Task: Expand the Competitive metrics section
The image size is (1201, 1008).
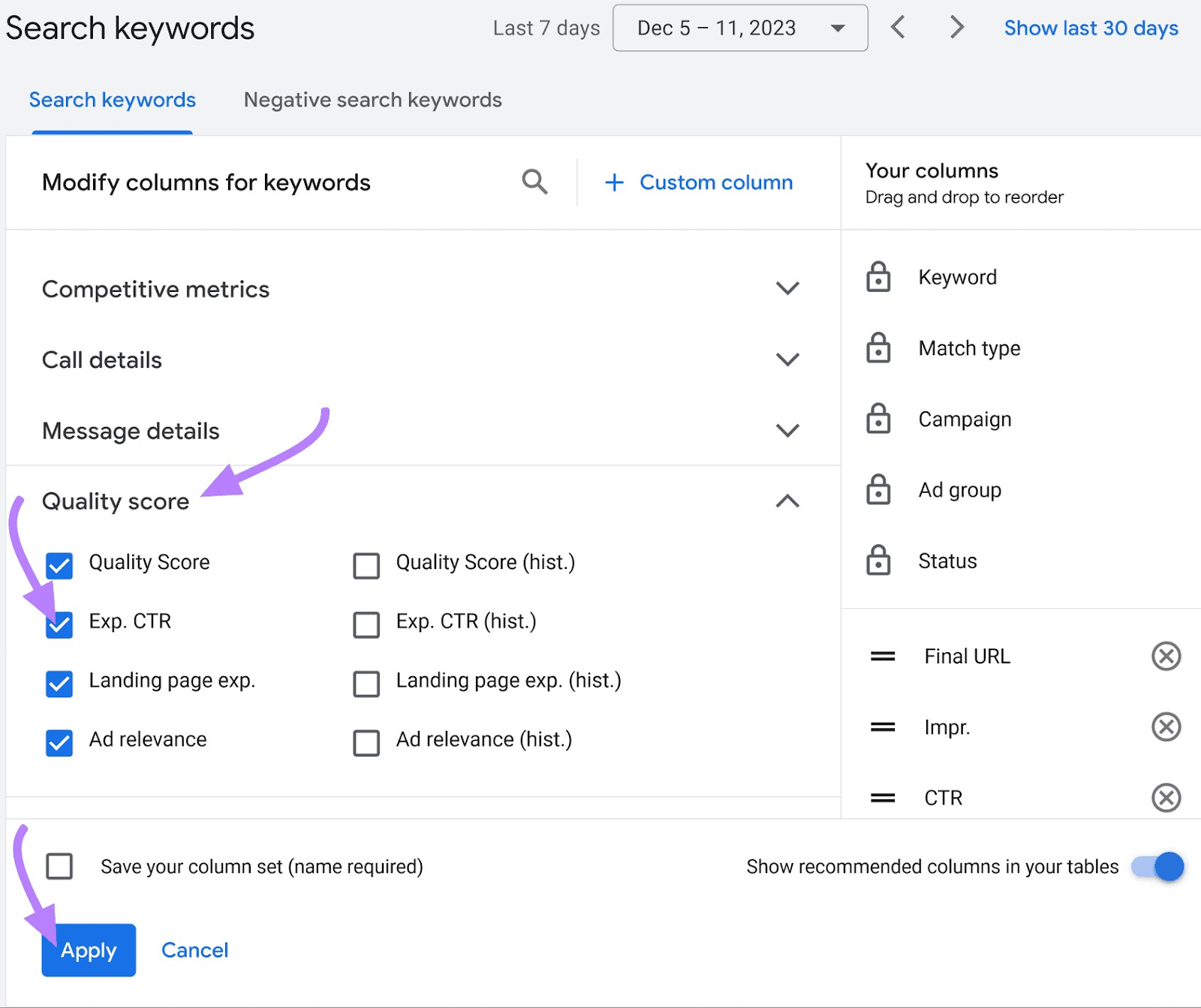Action: (787, 289)
